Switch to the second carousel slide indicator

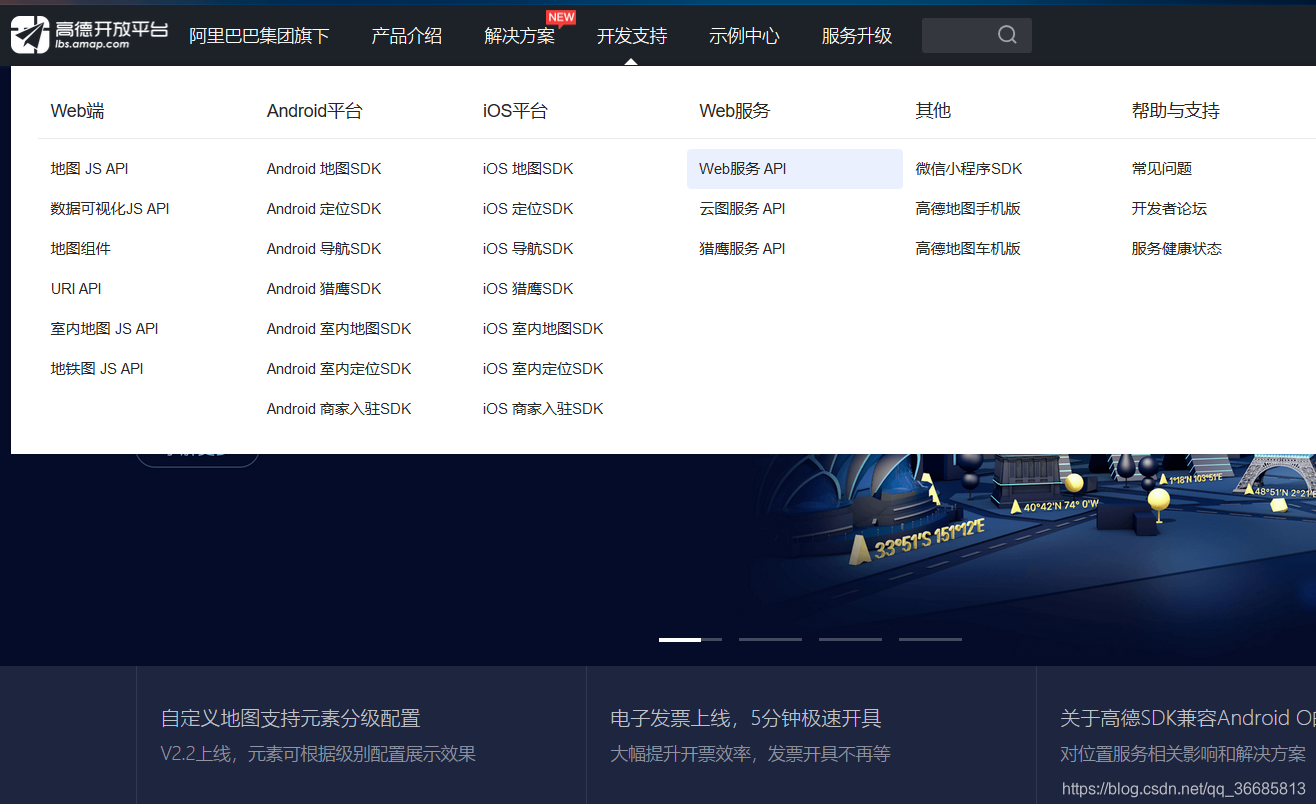(x=770, y=639)
